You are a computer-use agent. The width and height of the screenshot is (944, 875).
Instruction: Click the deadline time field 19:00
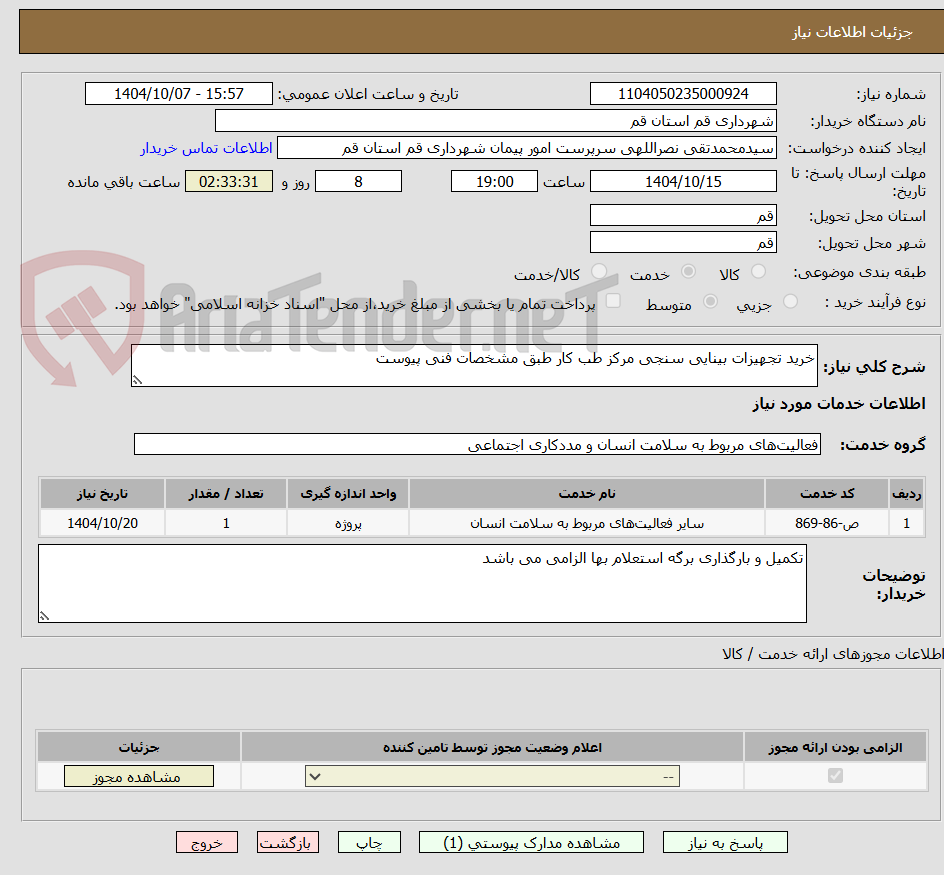[x=494, y=181]
